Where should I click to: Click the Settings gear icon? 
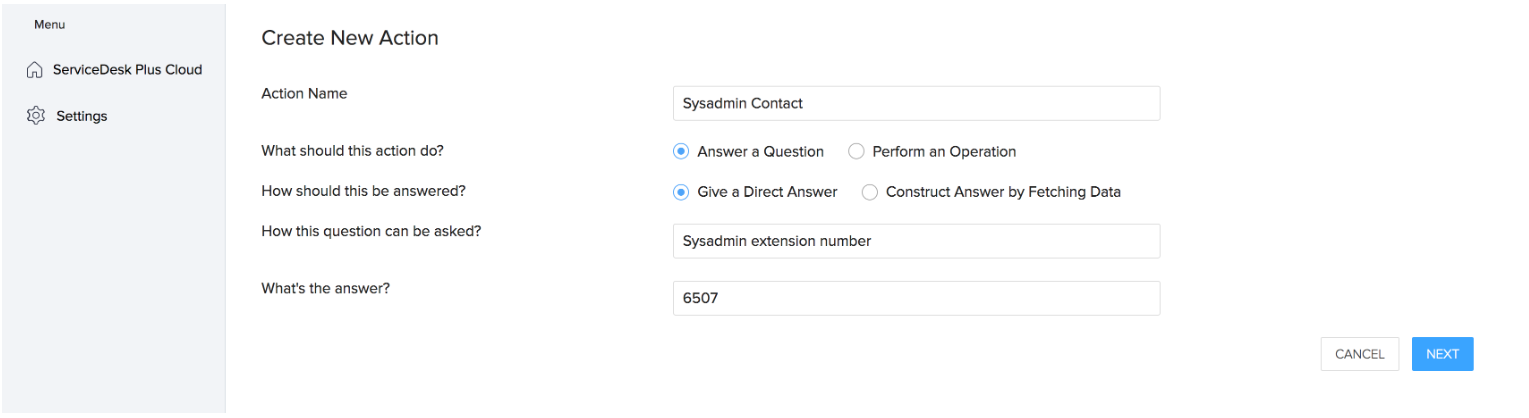tap(35, 116)
